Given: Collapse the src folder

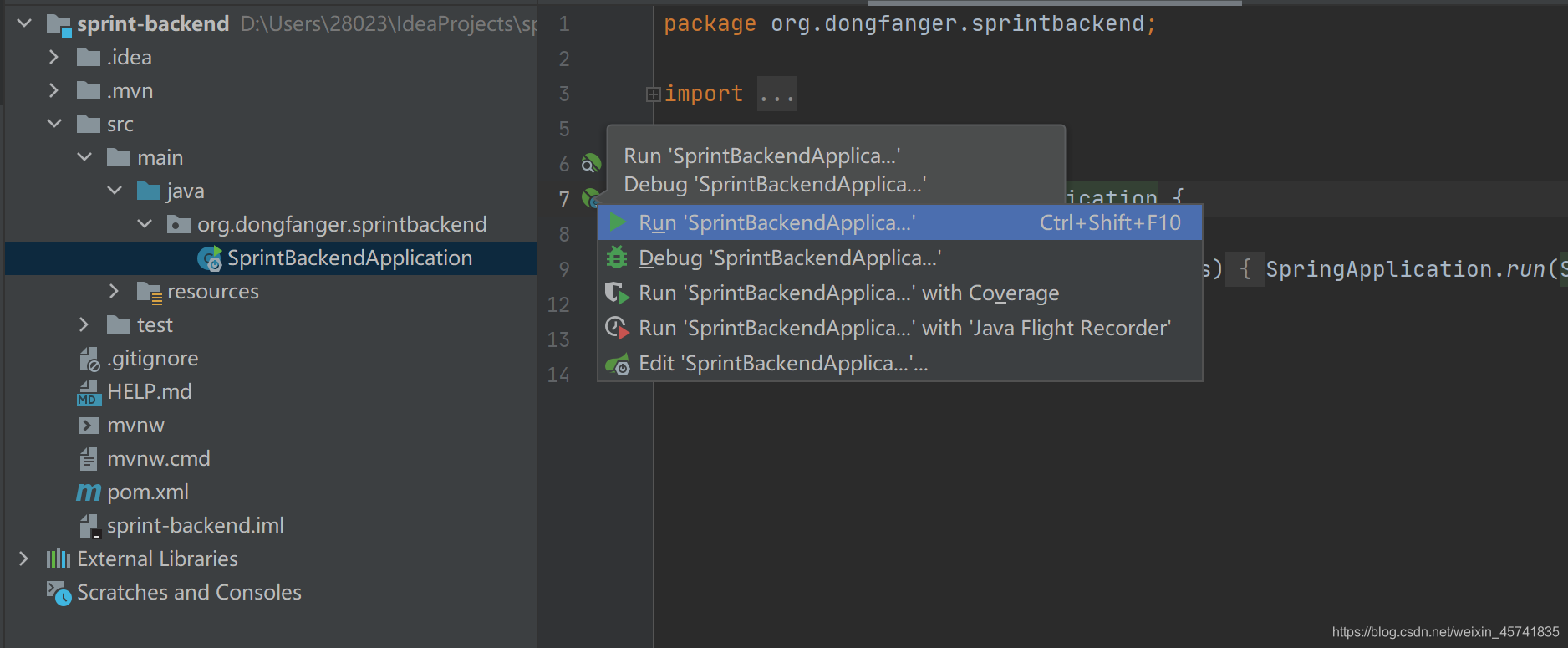Looking at the screenshot, I should coord(54,124).
